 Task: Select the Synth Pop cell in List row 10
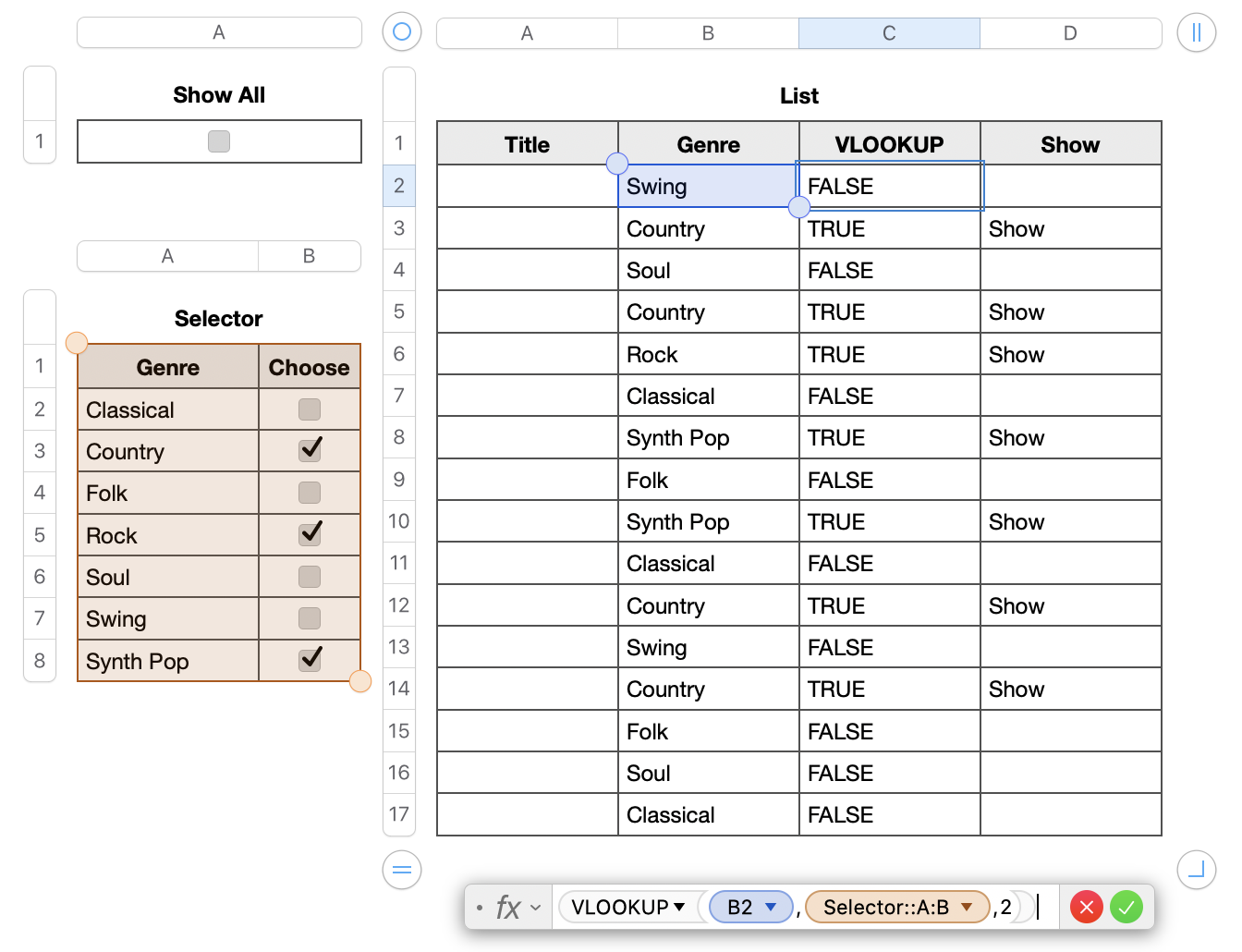point(708,521)
